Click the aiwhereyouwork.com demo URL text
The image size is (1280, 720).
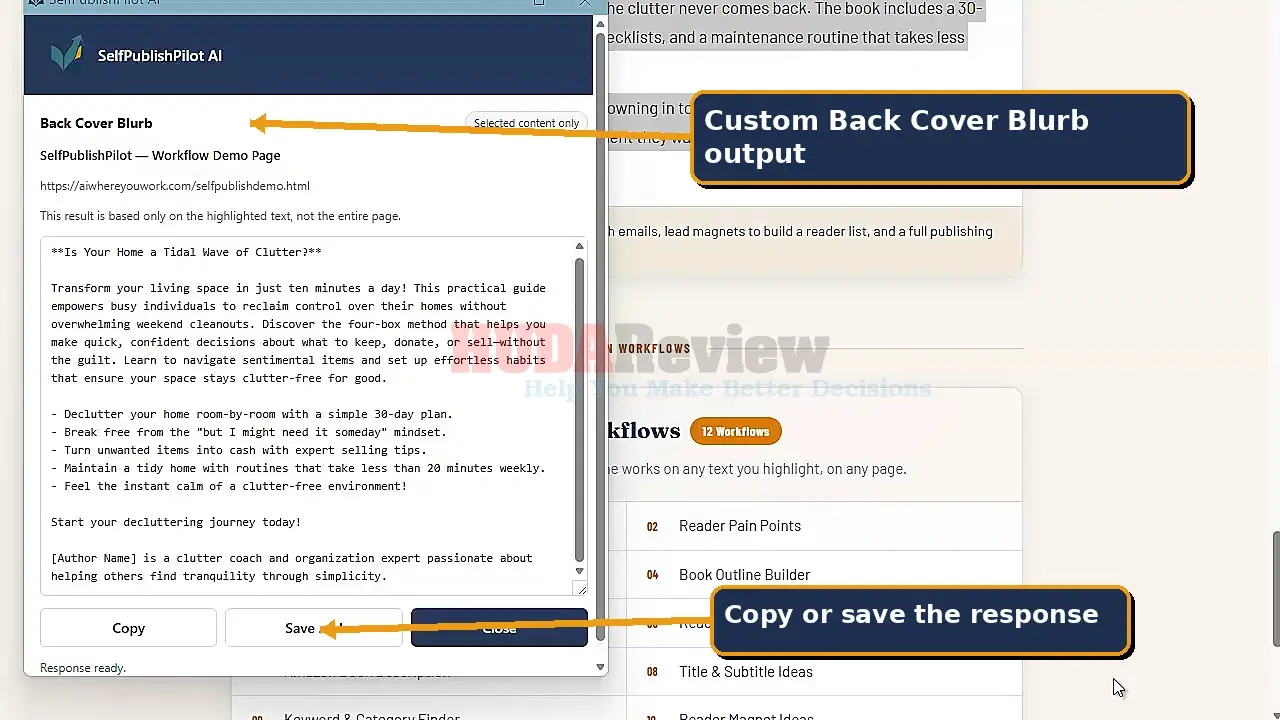175,185
